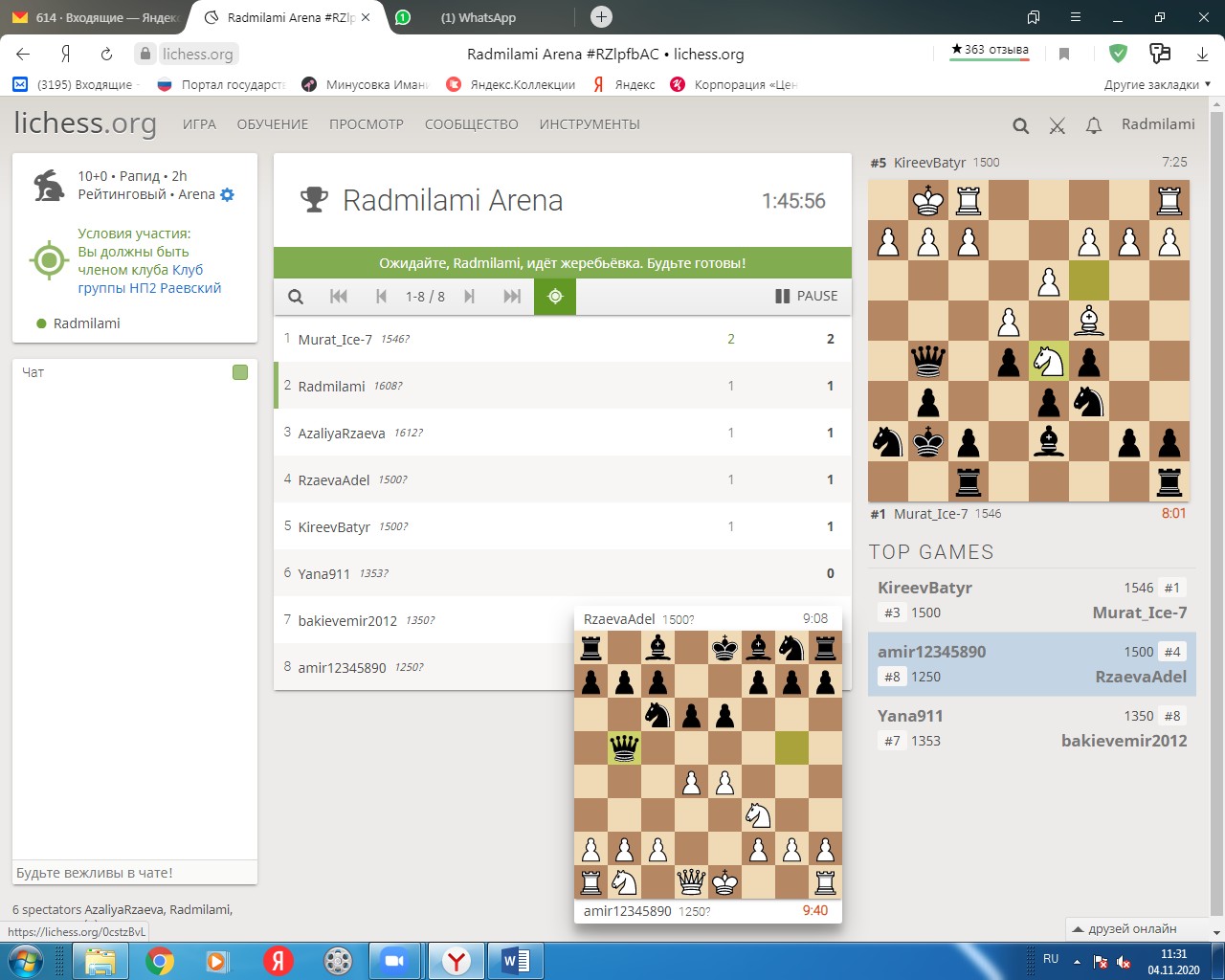Jump to first page of standings
Image resolution: width=1225 pixels, height=980 pixels.
pos(339,297)
